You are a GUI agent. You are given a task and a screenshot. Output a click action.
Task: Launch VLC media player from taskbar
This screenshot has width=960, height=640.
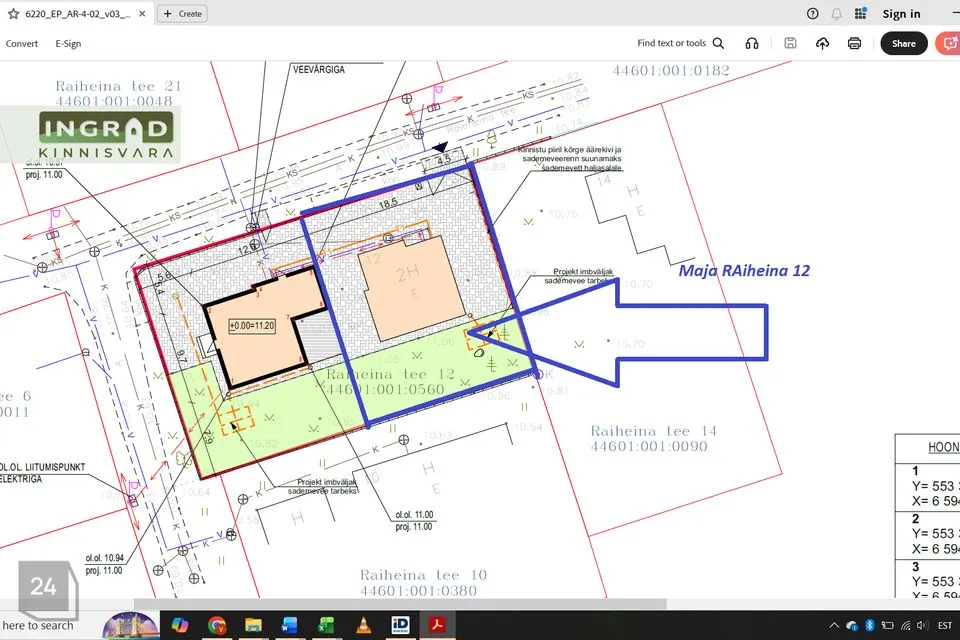[x=363, y=625]
